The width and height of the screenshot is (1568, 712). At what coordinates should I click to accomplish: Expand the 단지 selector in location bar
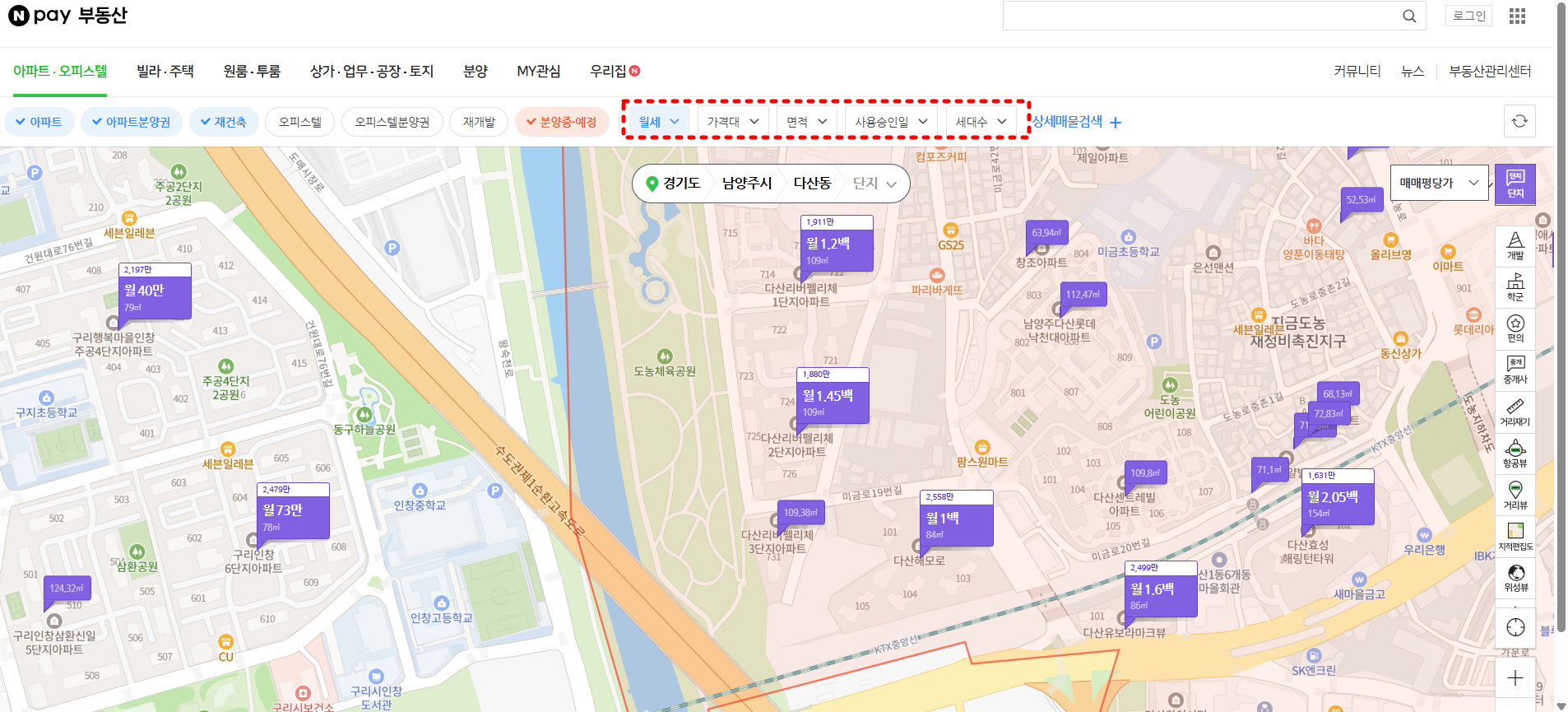(x=874, y=184)
